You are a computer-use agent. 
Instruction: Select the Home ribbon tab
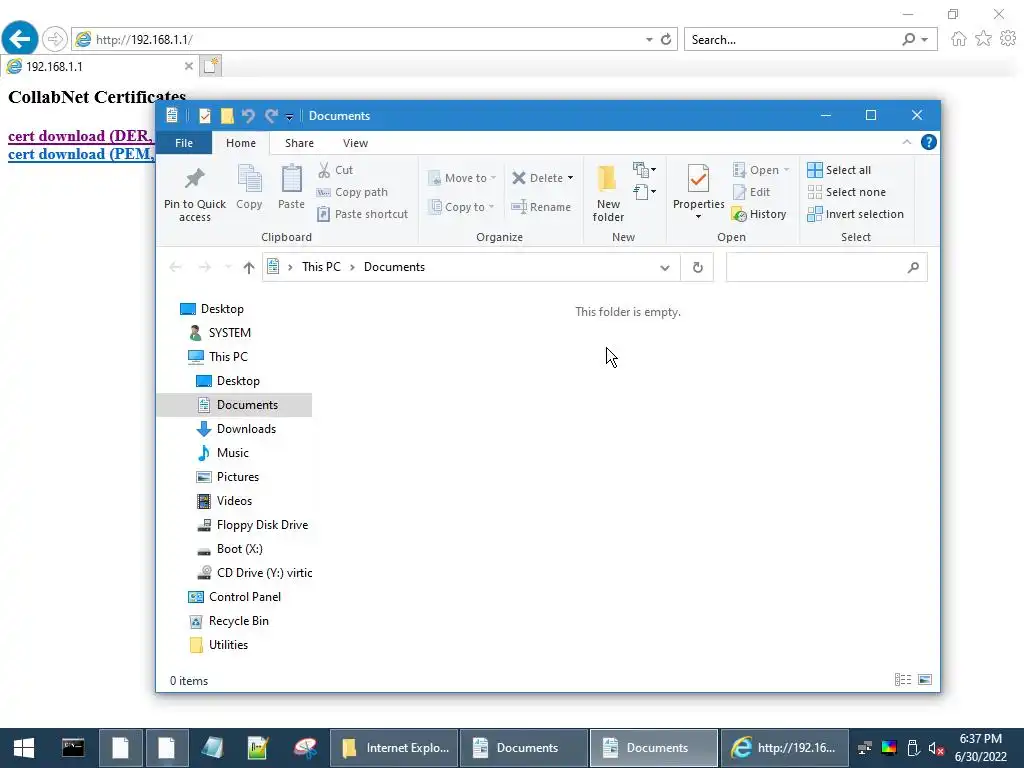point(241,143)
